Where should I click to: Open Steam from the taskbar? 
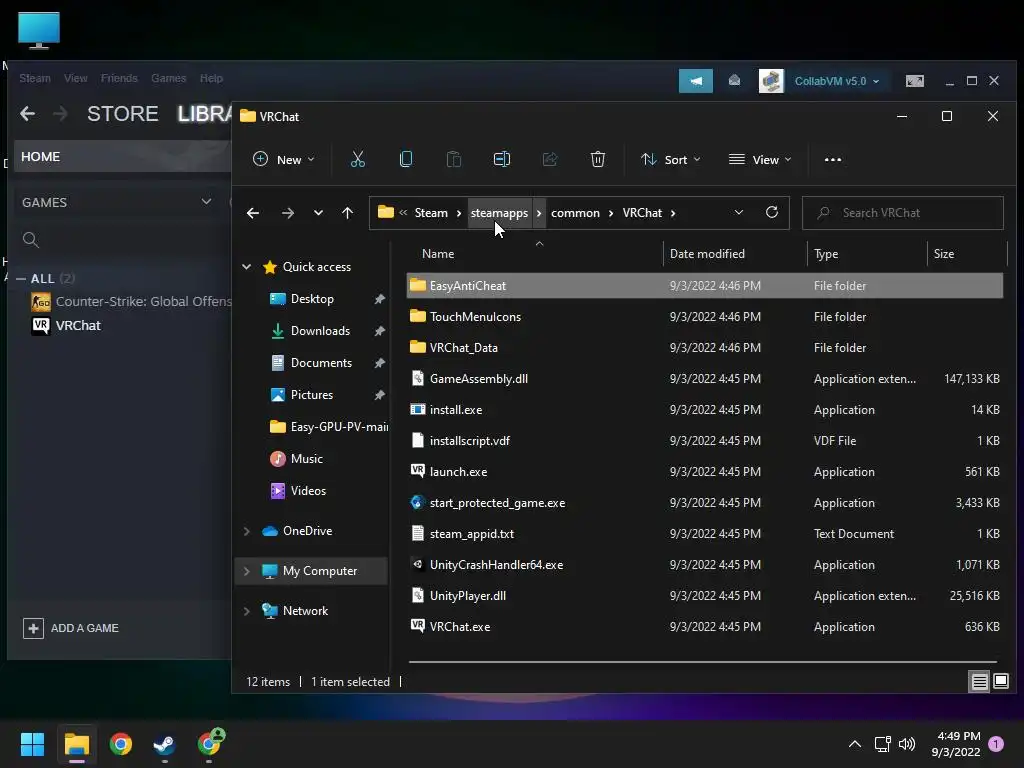(x=164, y=744)
